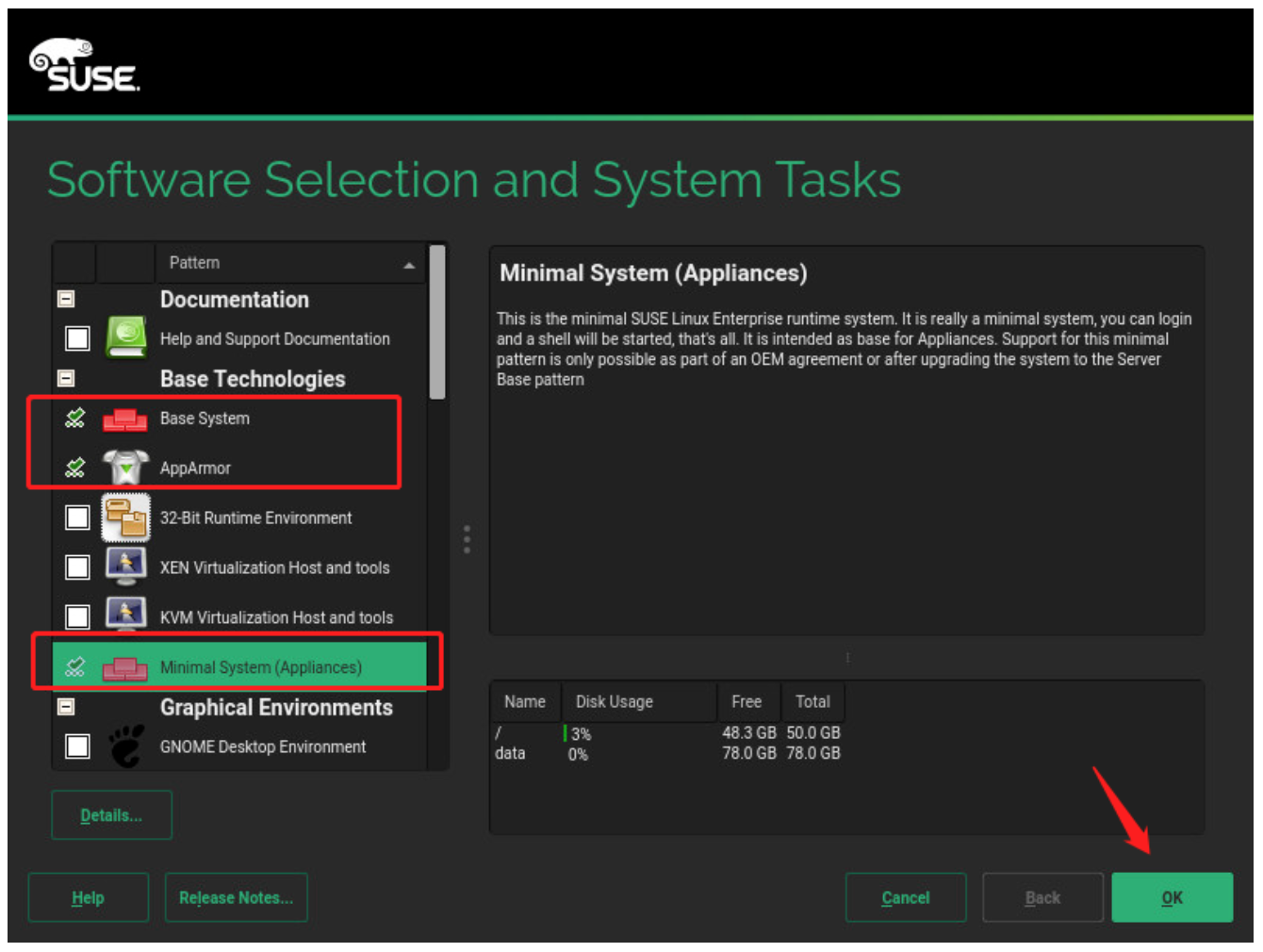Click the GNOME footprint icon
Viewport: 1263px width, 952px height.
click(x=125, y=746)
